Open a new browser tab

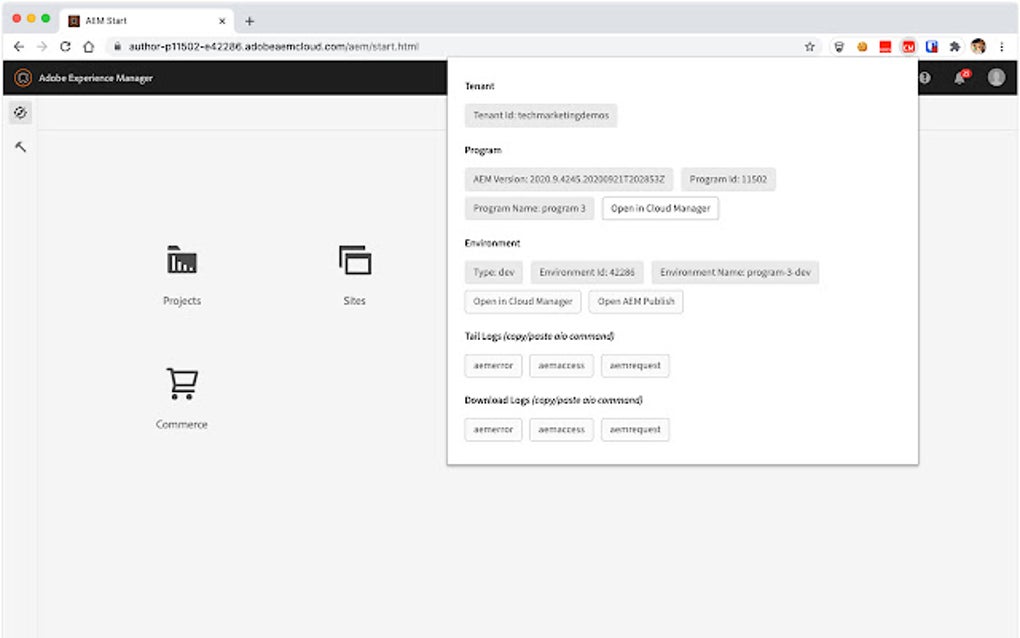coord(249,20)
